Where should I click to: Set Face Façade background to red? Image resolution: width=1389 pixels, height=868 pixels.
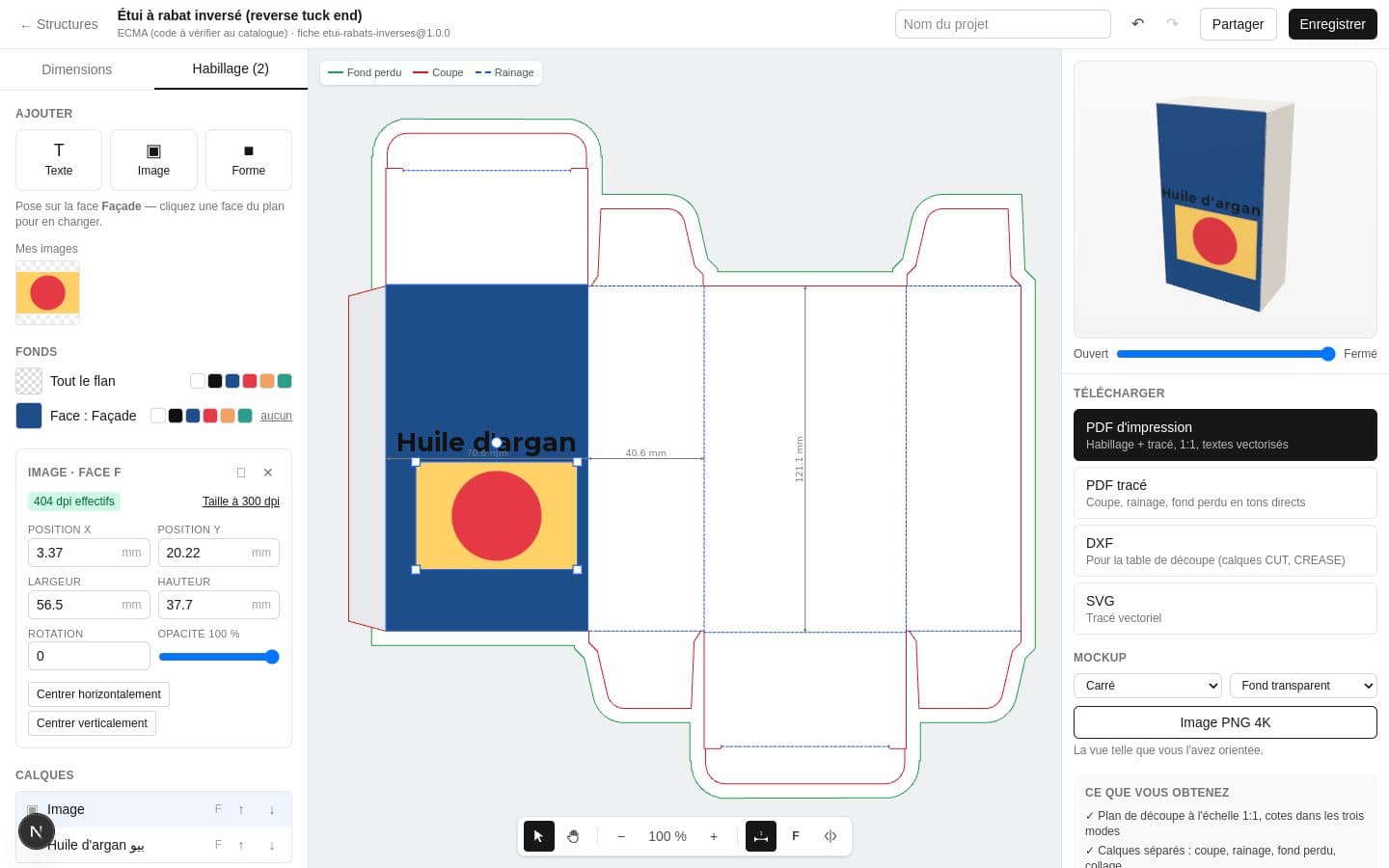pos(210,416)
